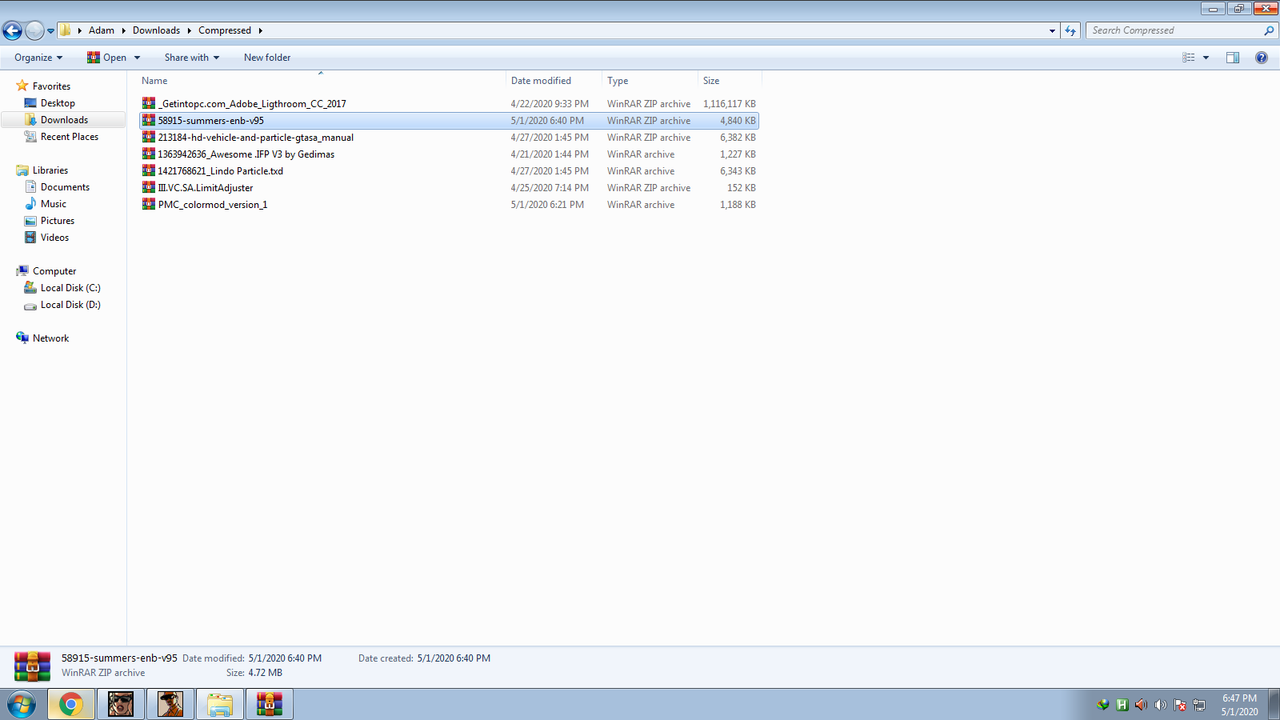Open Help with the blue question mark
This screenshot has width=1280, height=720.
[x=1262, y=58]
